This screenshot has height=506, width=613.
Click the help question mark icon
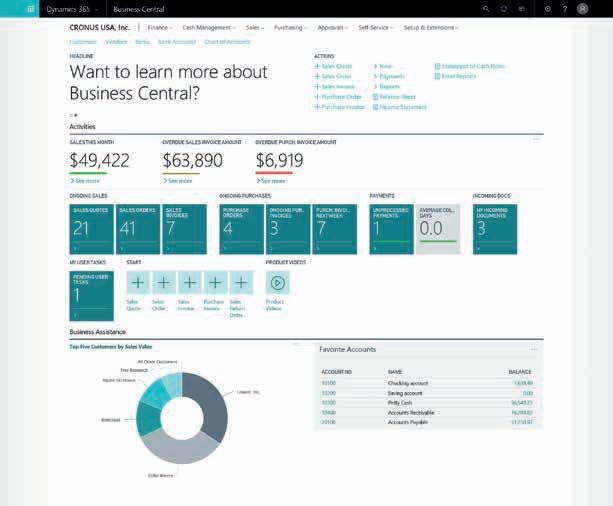(565, 9)
